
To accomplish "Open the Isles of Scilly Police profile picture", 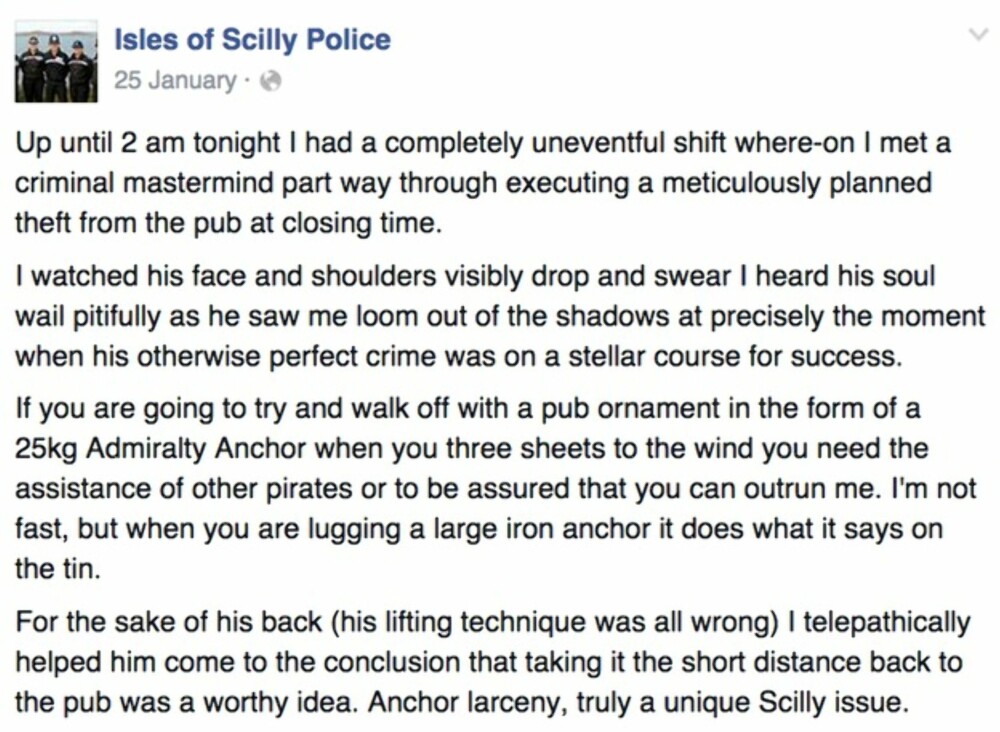I will point(56,61).
